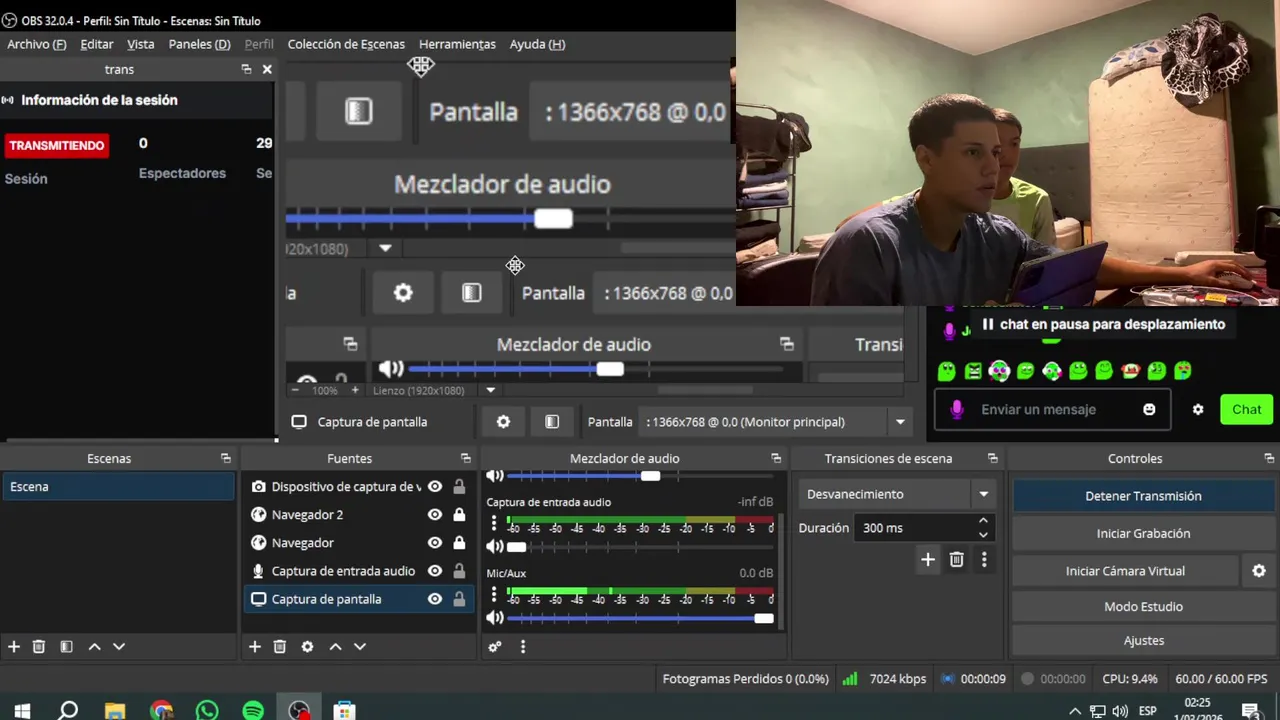Float the trans dock panel
Viewport: 1280px width, 720px height.
point(246,69)
